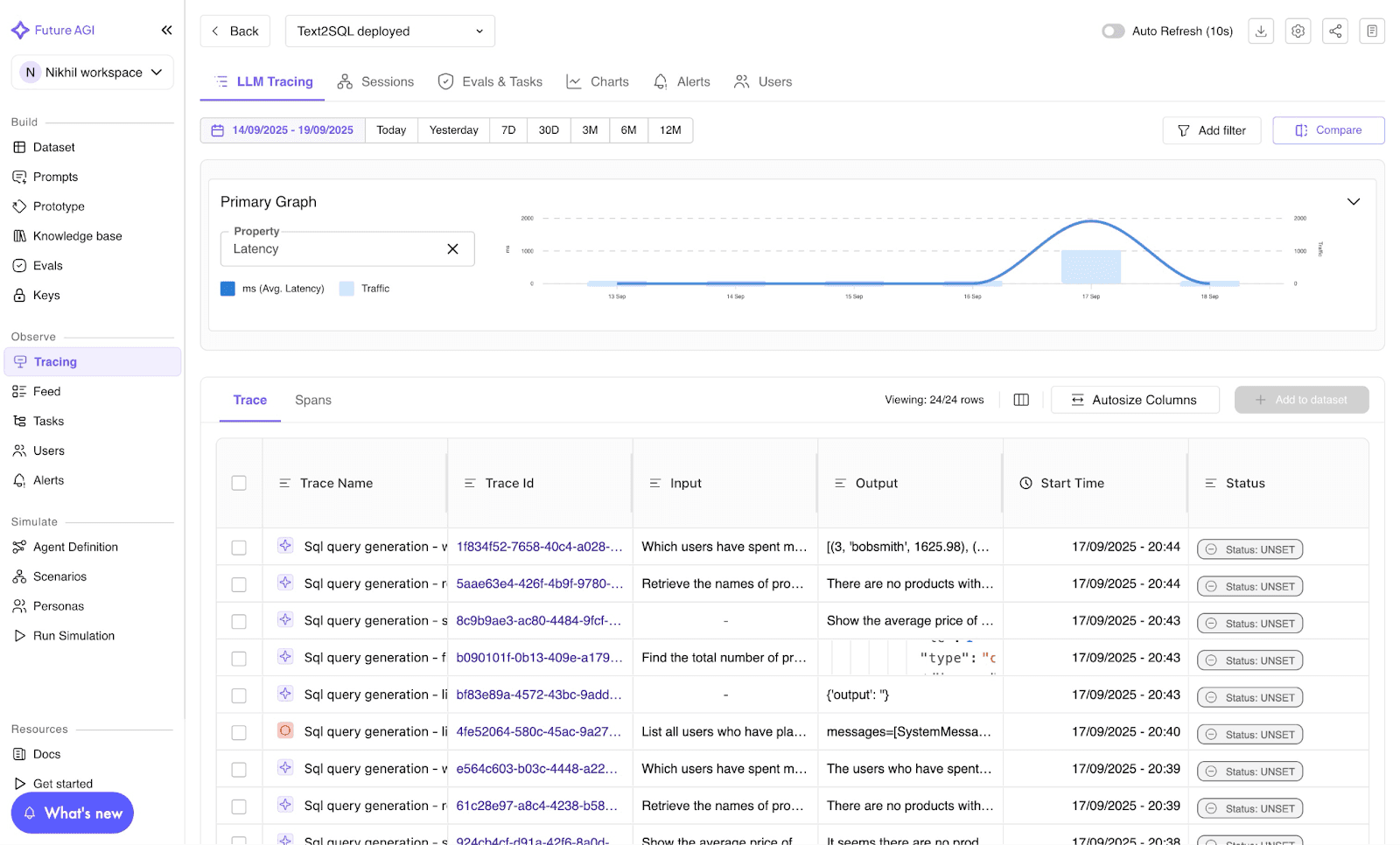This screenshot has height=845, width=1400.
Task: Open Agent Definition under Simulate
Action: pos(76,547)
